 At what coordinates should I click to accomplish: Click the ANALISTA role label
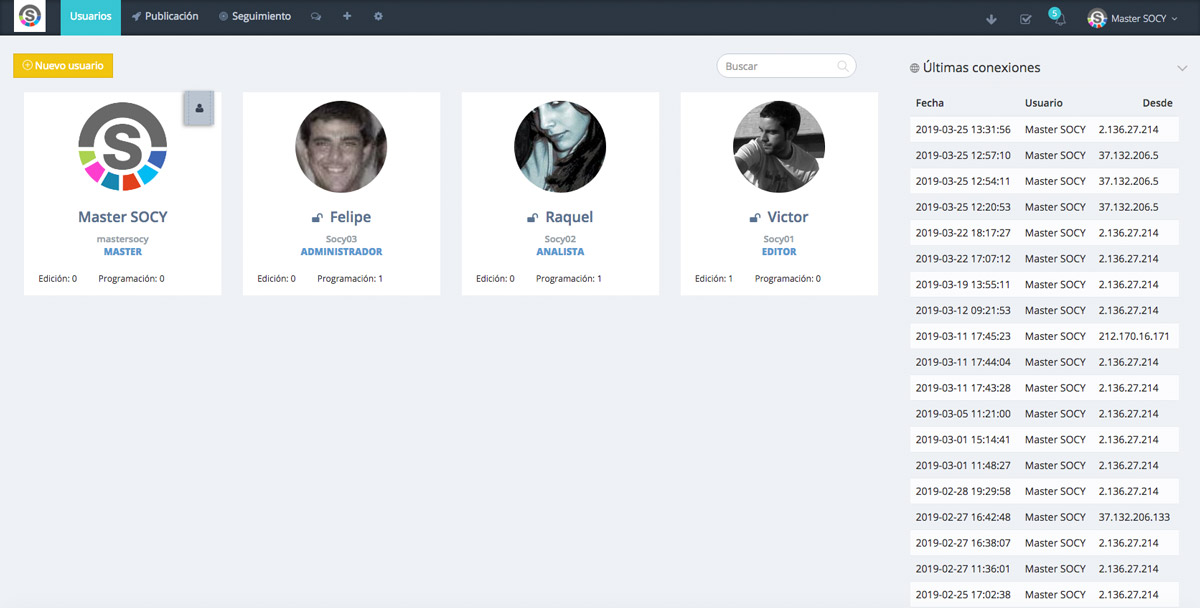(x=560, y=252)
